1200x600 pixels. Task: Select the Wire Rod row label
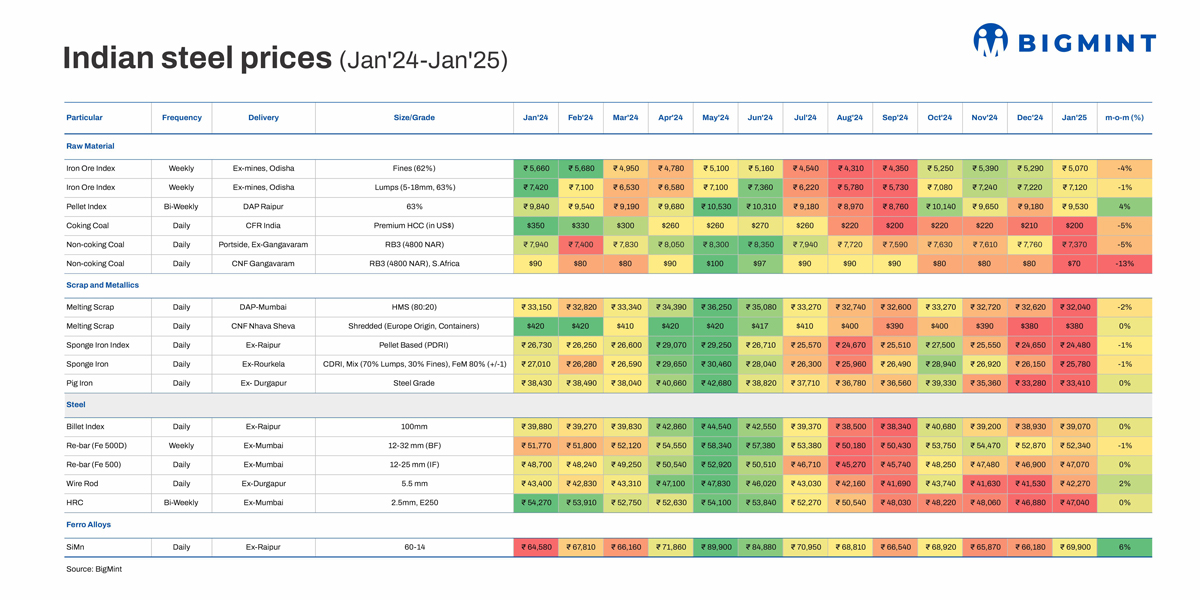[x=82, y=484]
